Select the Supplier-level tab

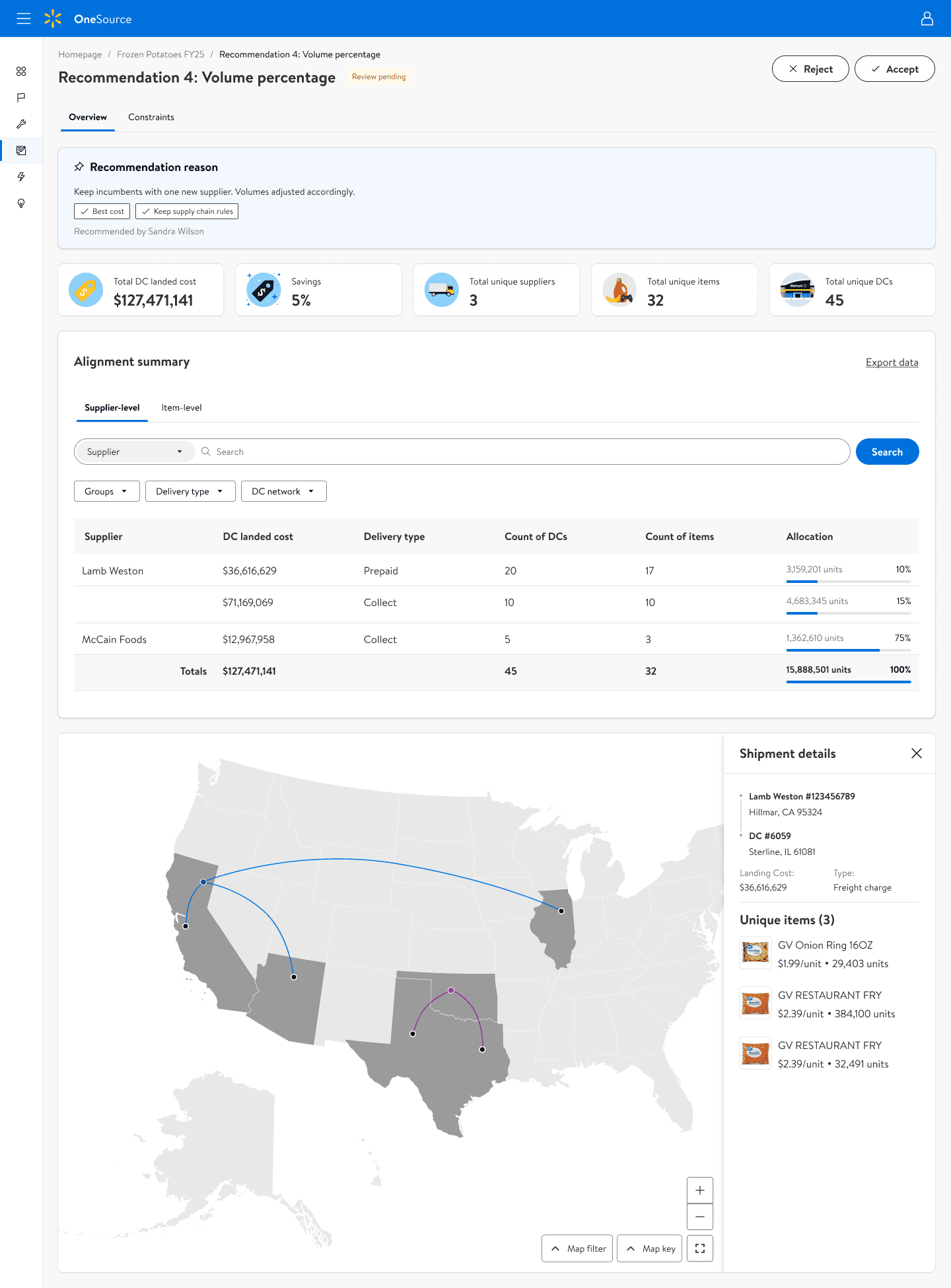(112, 407)
